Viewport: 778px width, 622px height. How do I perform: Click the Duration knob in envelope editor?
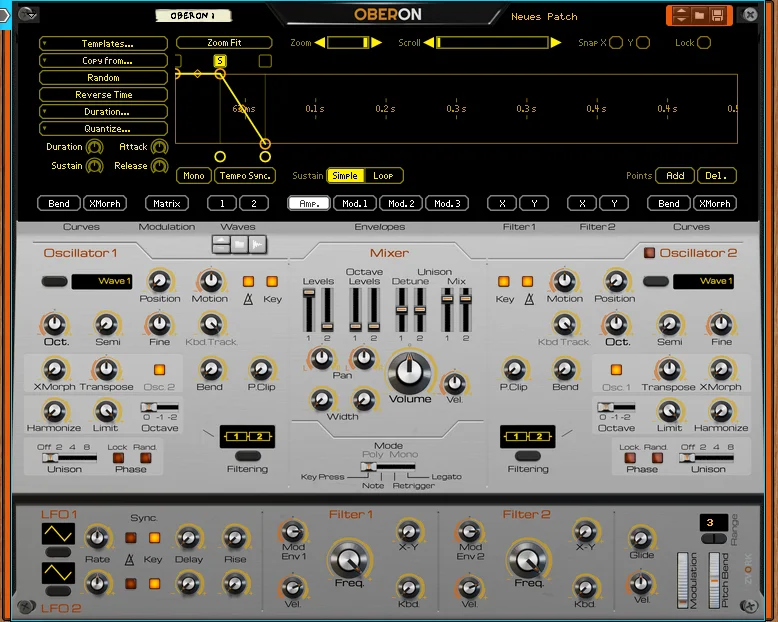coord(94,147)
